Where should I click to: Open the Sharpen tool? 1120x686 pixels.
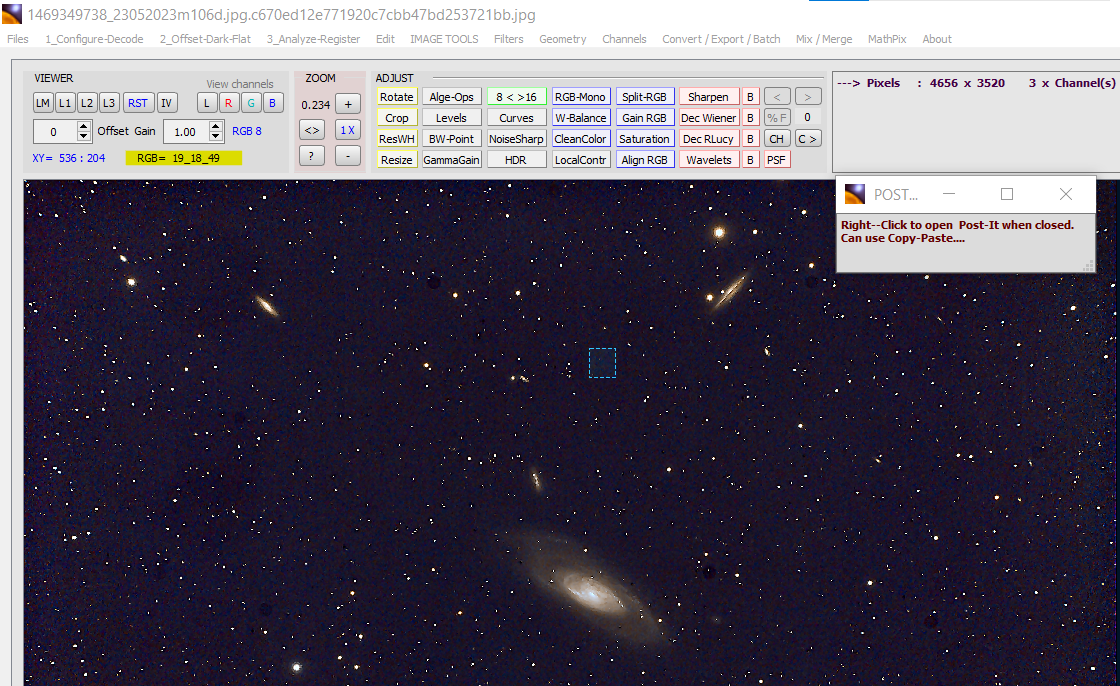(x=709, y=97)
